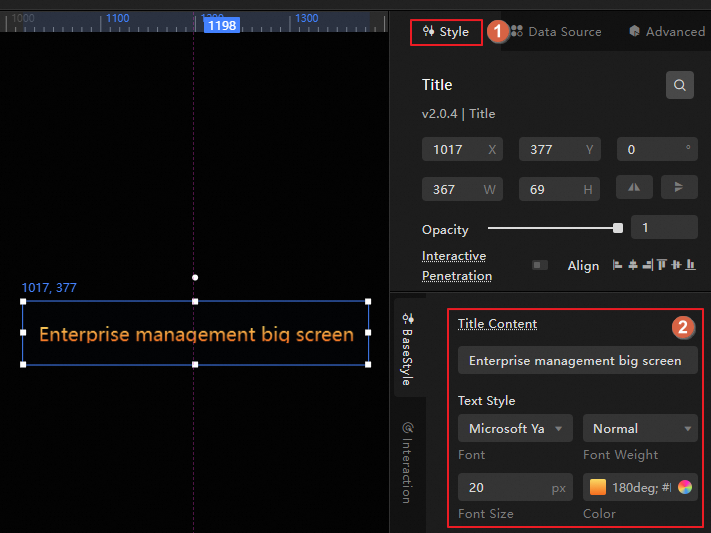Open the Advanced tab

pyautogui.click(x=667, y=32)
